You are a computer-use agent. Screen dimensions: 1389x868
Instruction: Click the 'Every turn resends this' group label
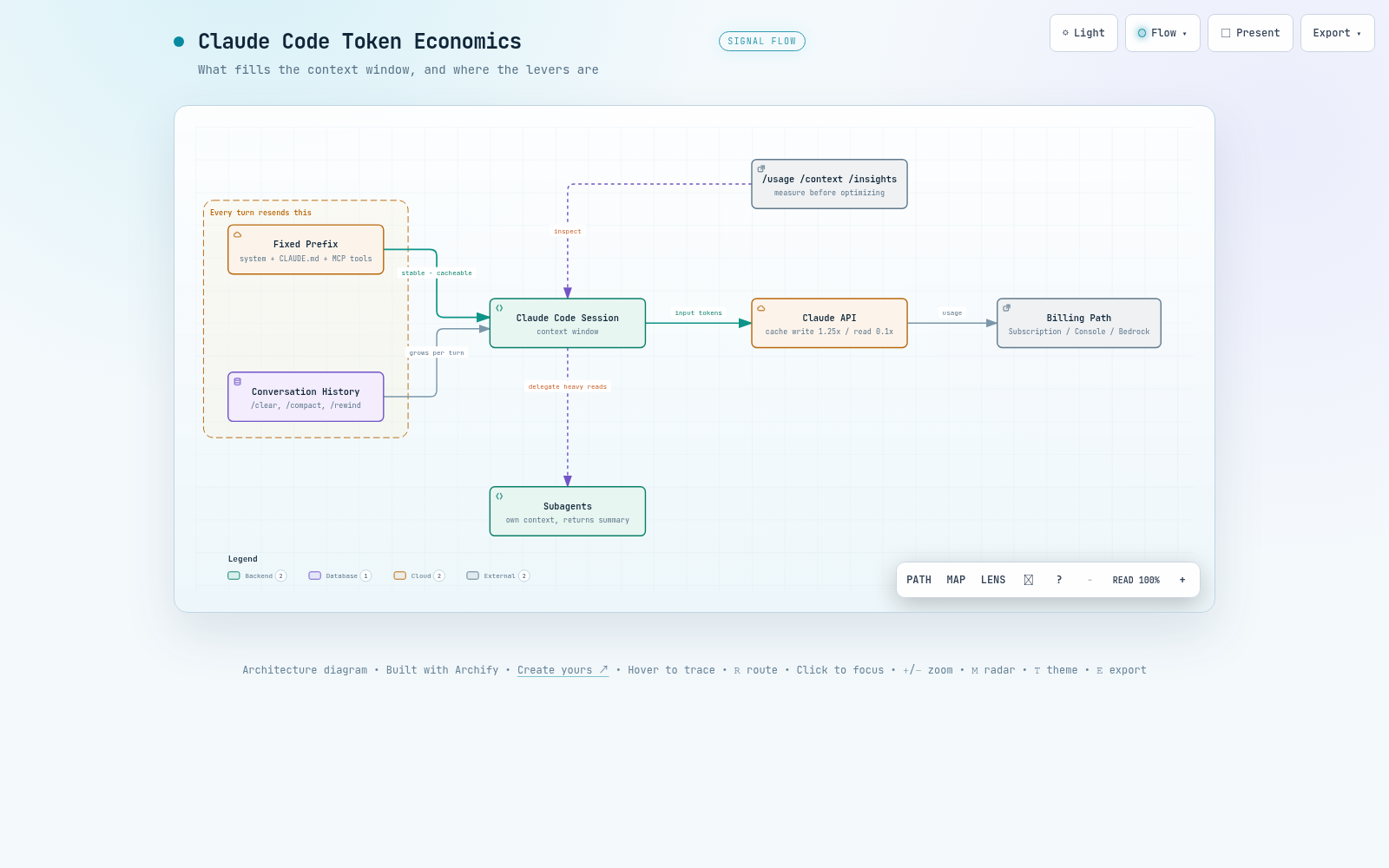[x=260, y=213]
